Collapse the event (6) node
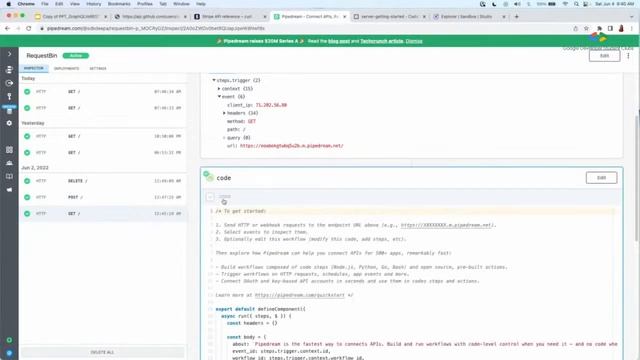Viewport: 640px width, 360px height. [219, 97]
